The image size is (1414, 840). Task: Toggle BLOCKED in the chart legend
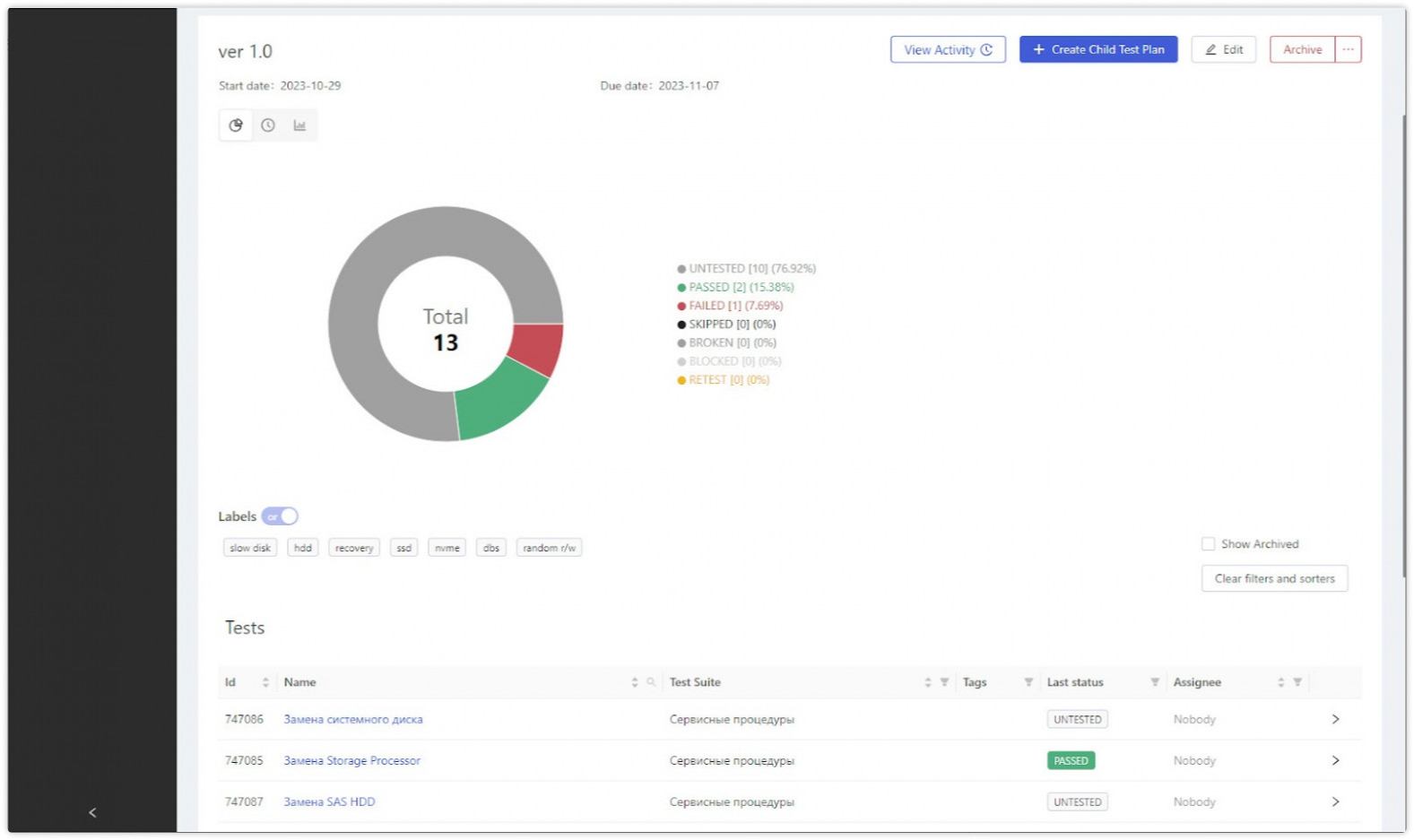pyautogui.click(x=730, y=361)
